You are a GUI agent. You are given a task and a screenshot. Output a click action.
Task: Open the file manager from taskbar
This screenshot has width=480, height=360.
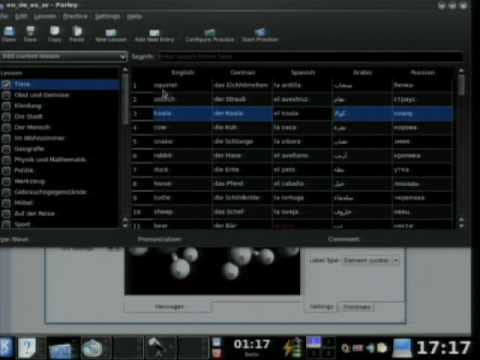[x=61, y=350]
